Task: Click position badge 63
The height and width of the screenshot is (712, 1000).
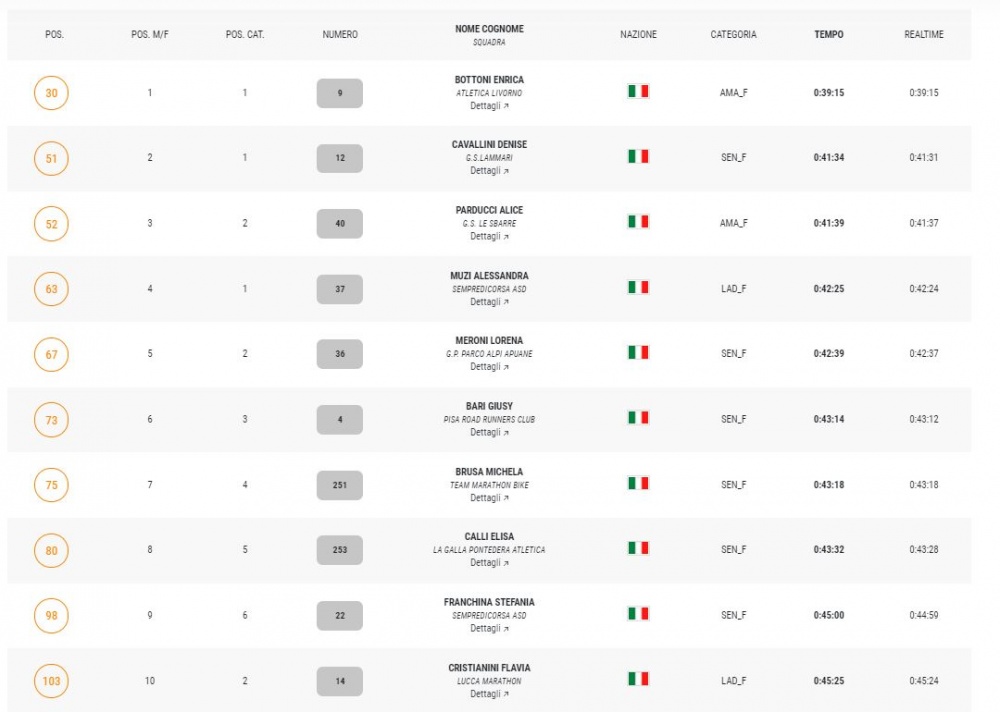Action: [51, 289]
